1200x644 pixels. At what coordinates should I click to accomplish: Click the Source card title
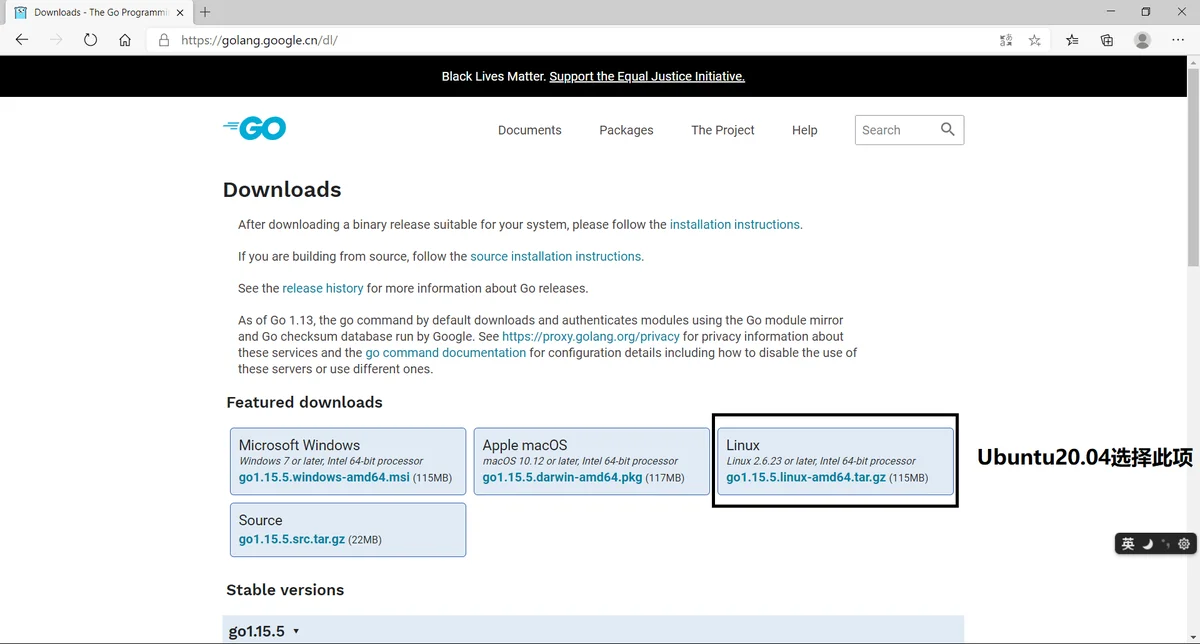point(261,520)
